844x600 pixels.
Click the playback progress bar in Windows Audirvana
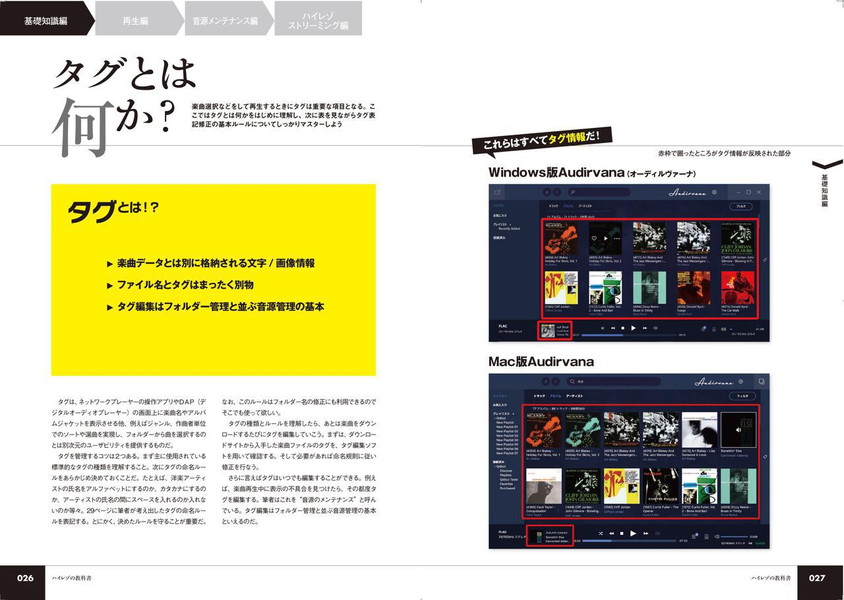coord(629,335)
